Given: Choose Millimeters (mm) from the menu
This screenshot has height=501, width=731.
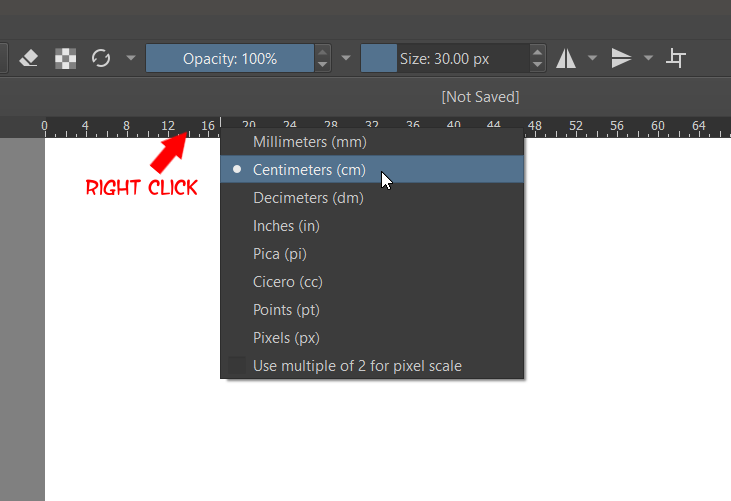Looking at the screenshot, I should (309, 142).
